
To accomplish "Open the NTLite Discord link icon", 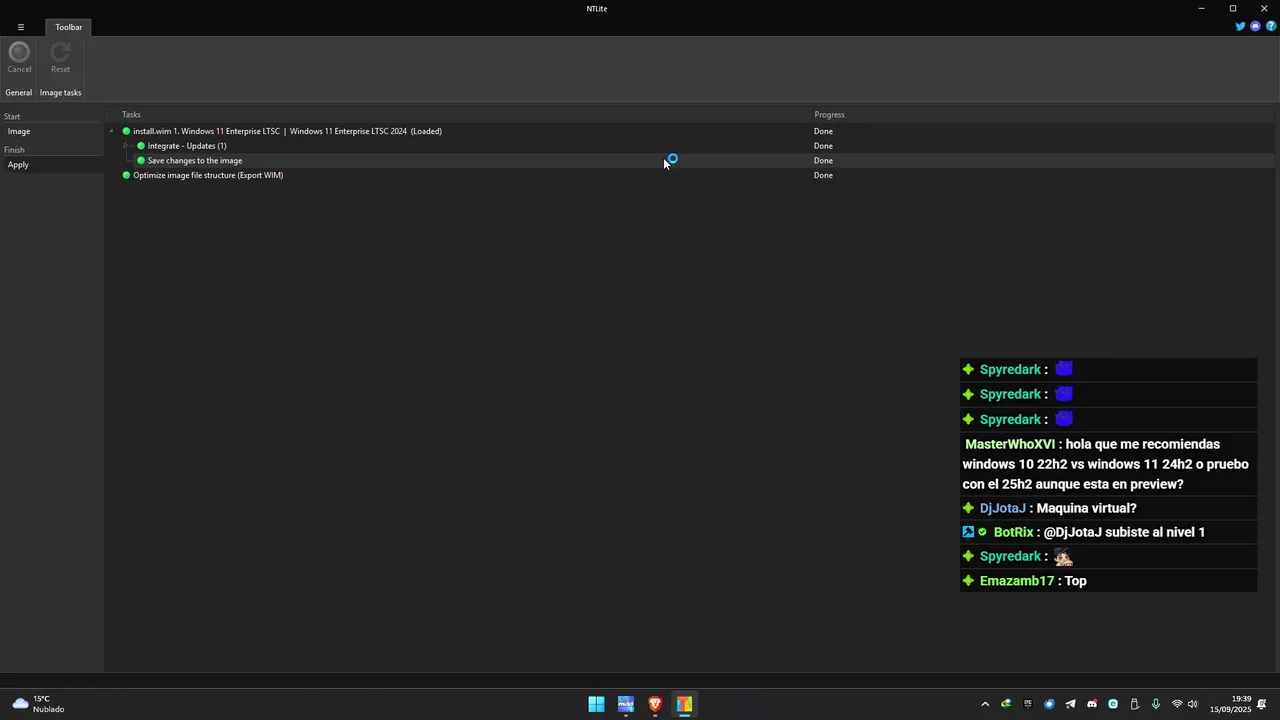I will [1255, 27].
